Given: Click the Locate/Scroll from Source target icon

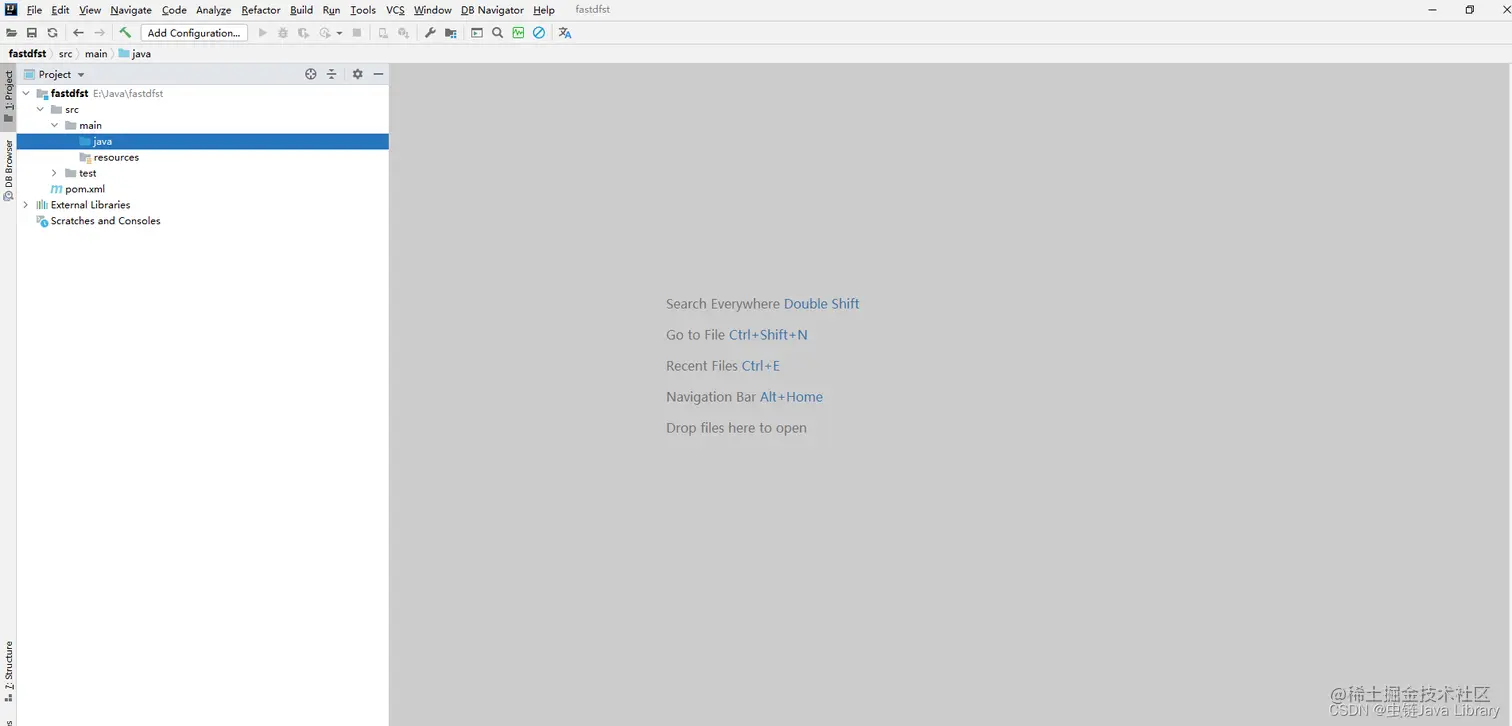Looking at the screenshot, I should [311, 74].
